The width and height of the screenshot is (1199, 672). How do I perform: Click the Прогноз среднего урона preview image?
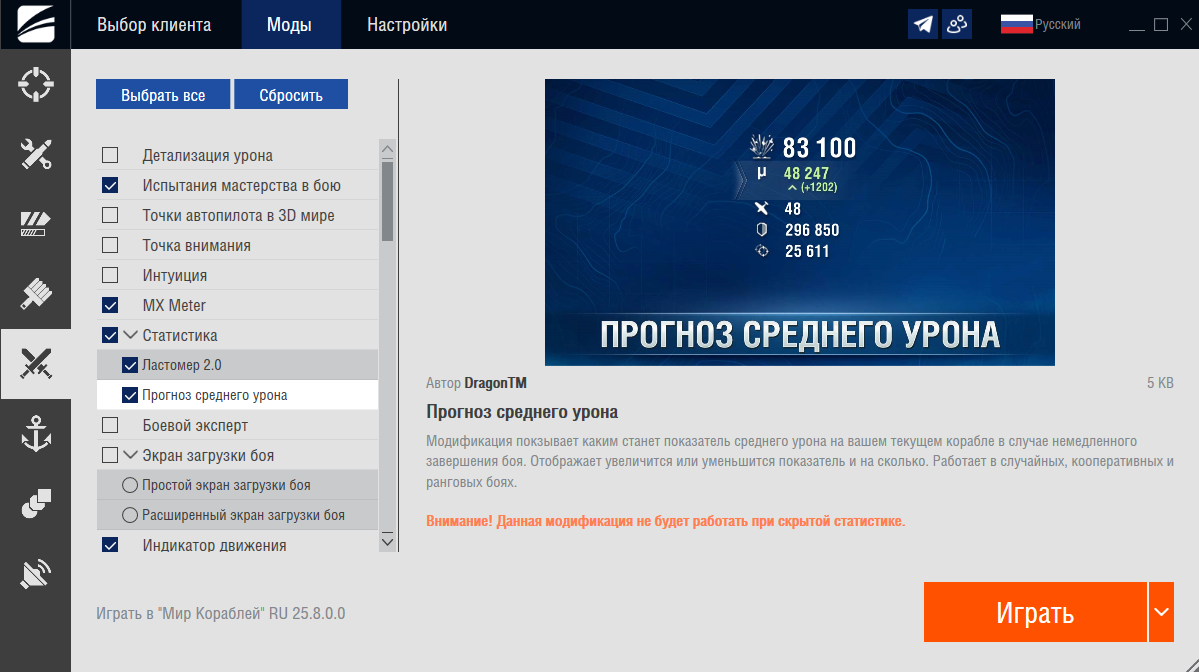pyautogui.click(x=799, y=222)
